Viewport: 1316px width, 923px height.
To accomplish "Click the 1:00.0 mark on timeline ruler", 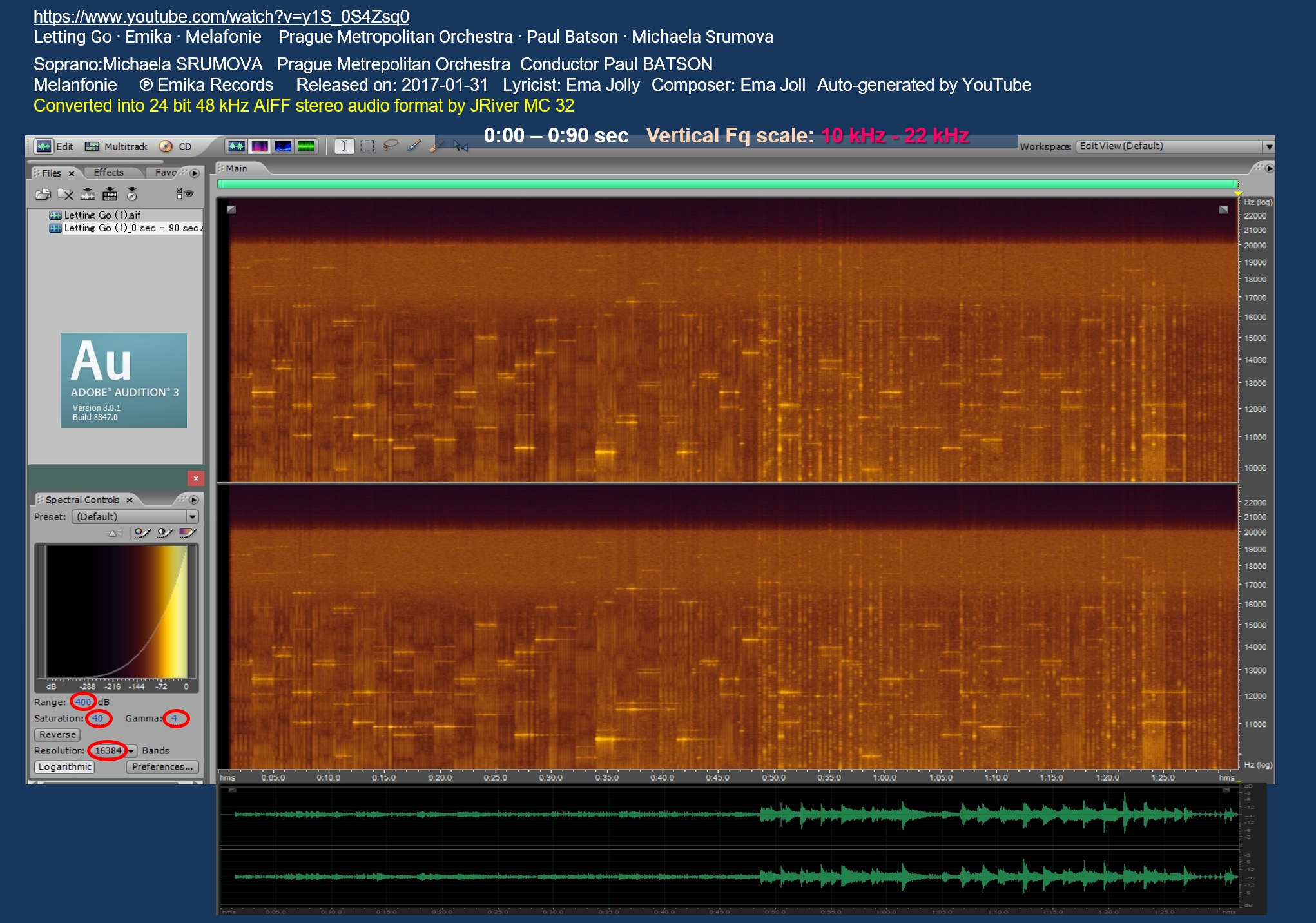I will click(884, 777).
